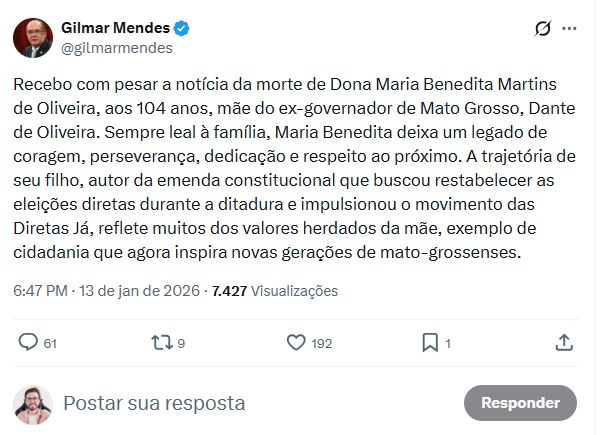Click your avatar beside the reply field
Image resolution: width=613 pixels, height=435 pixels.
33,404
